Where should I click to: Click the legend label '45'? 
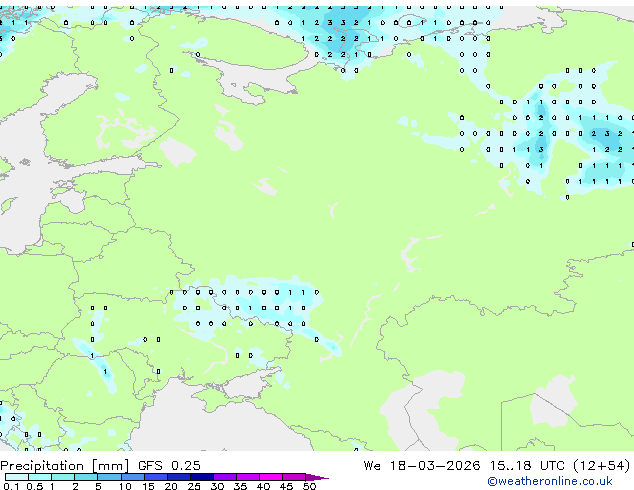(286, 486)
